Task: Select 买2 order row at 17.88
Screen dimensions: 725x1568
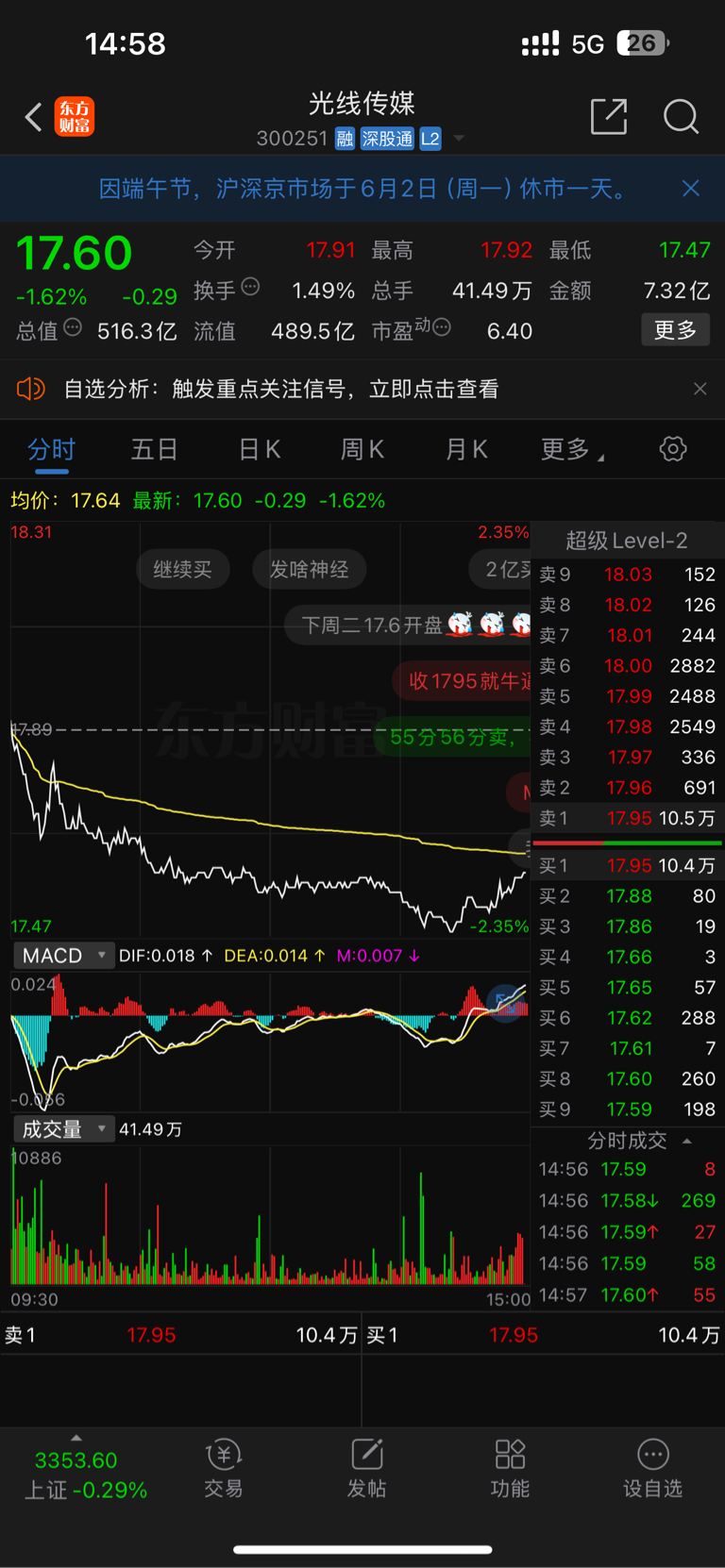Action: [627, 896]
